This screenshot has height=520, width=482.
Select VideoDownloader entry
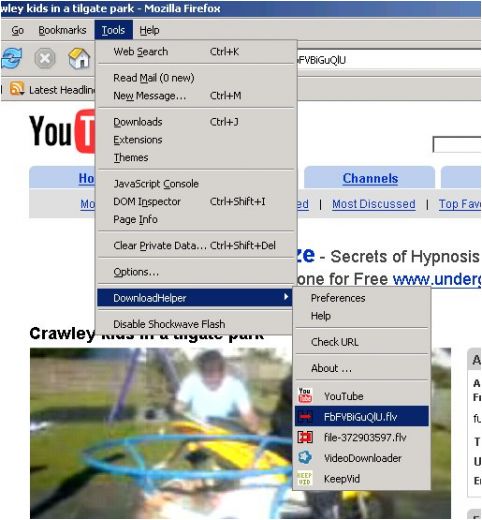pos(362,458)
